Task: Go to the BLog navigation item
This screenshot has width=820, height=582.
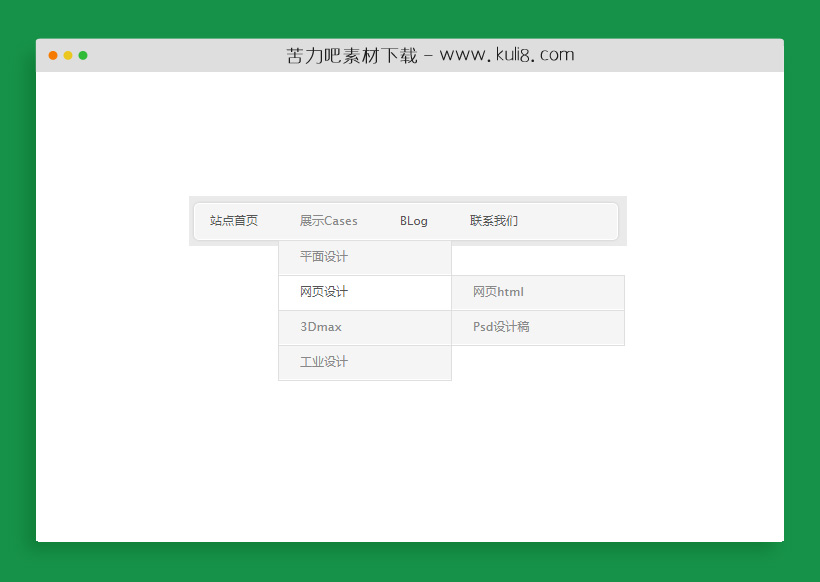Action: click(413, 221)
